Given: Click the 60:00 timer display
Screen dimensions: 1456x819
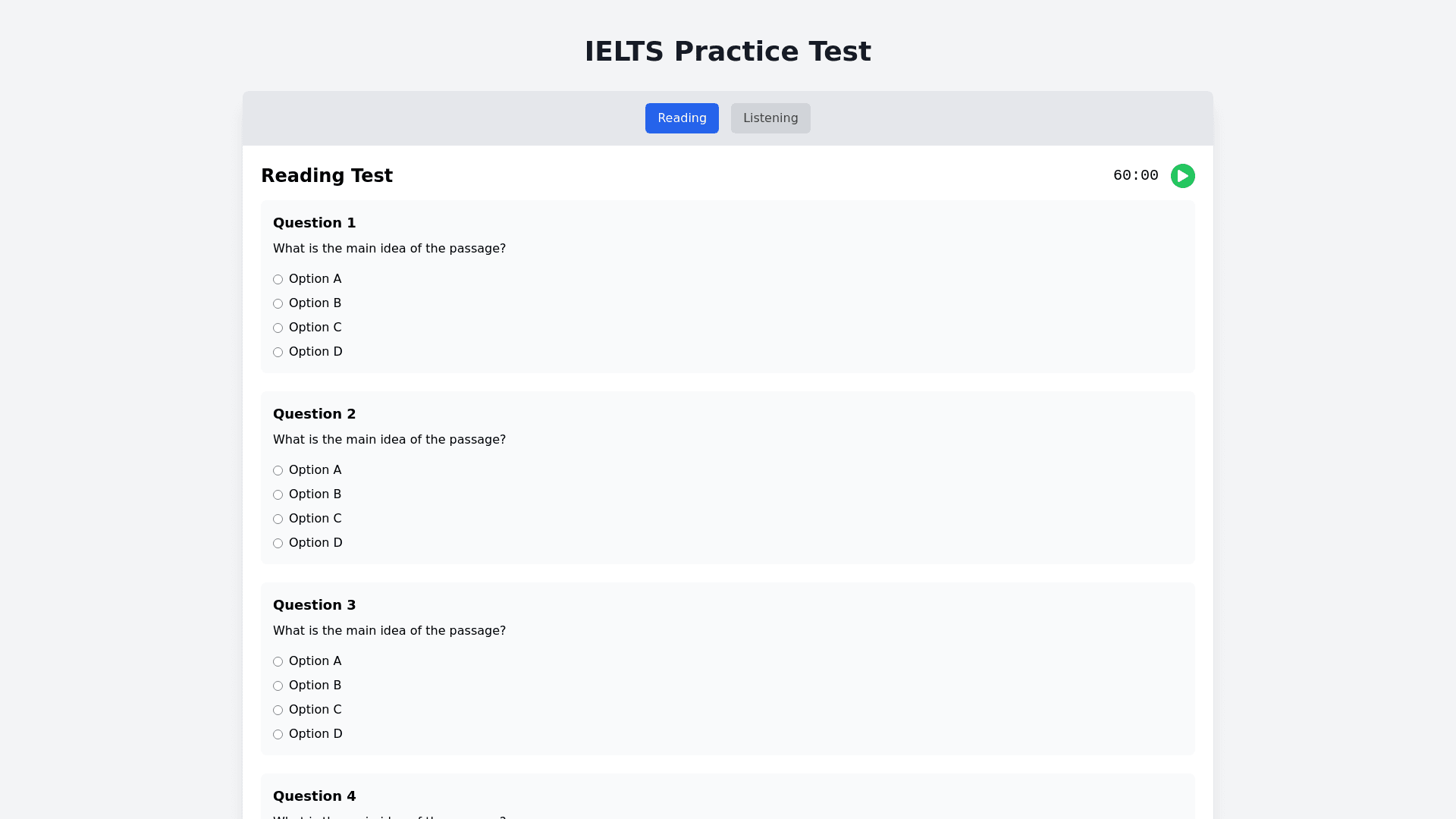Looking at the screenshot, I should (1135, 176).
